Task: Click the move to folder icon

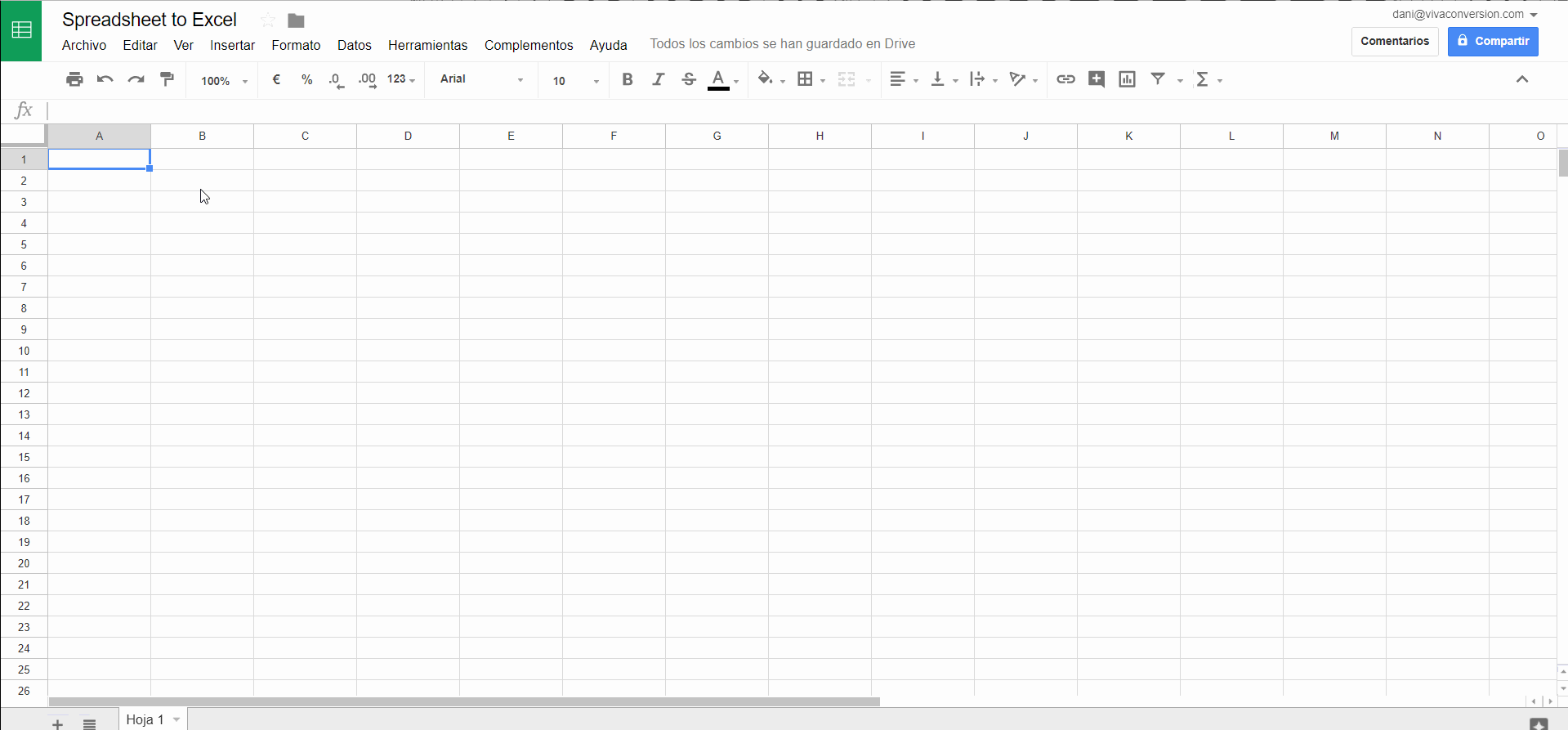Action: click(x=296, y=20)
